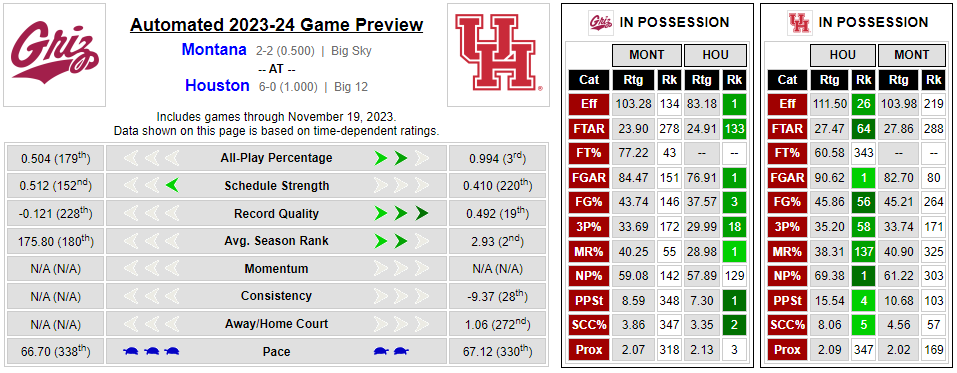Click small Griz logo in possession panel

[x=601, y=23]
